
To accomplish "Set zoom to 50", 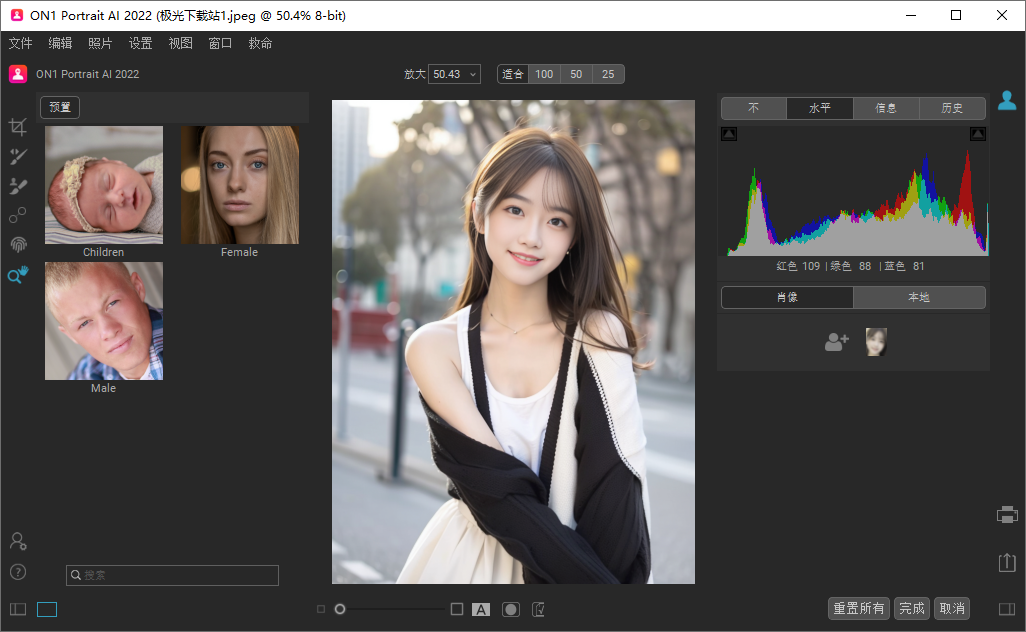I will [576, 75].
